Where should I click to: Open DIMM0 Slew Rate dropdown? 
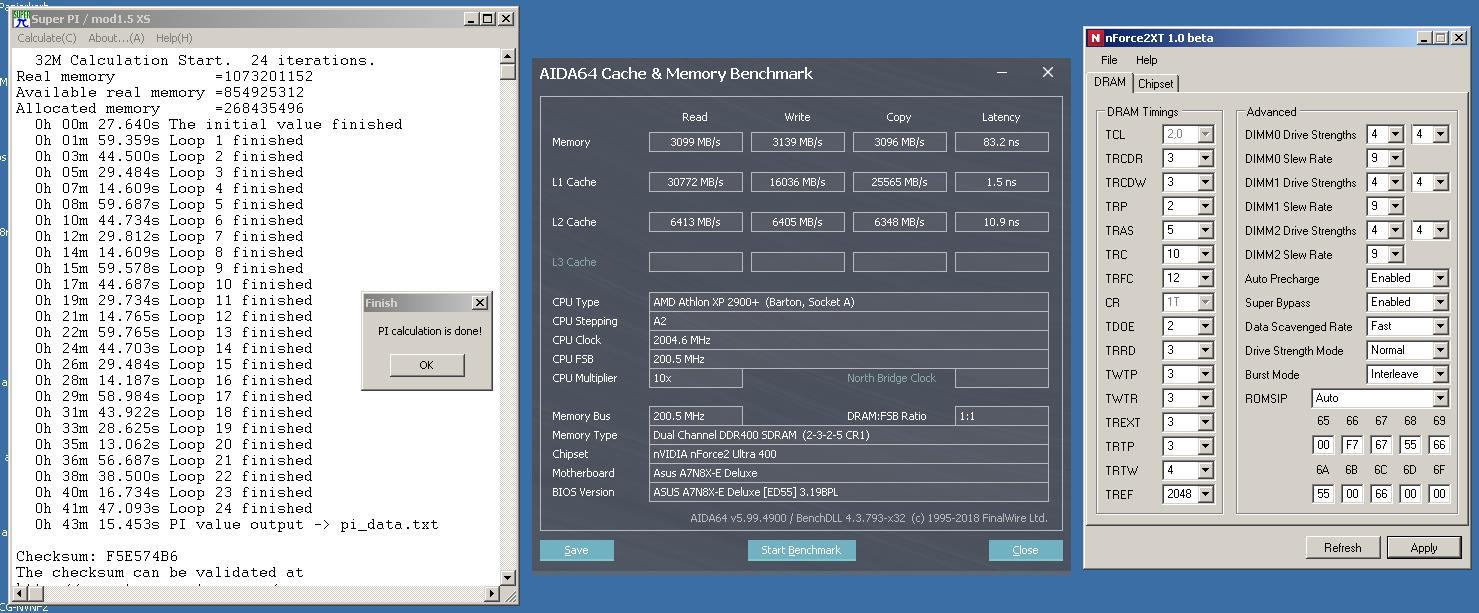[1395, 158]
